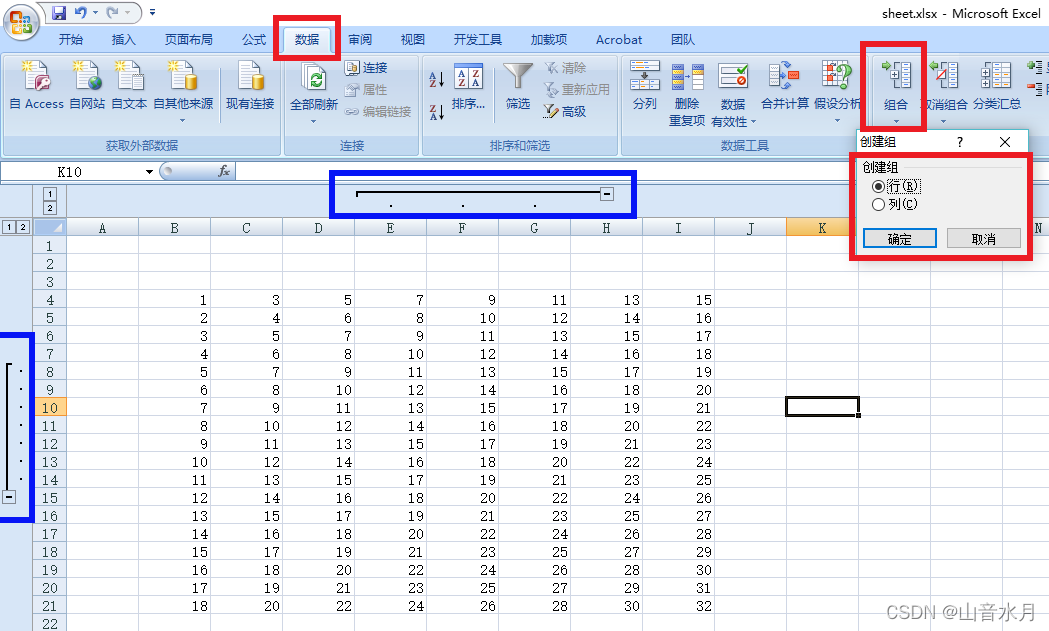The width and height of the screenshot is (1049, 631).
Task: Click cell B4 containing 1
Action: [175, 300]
